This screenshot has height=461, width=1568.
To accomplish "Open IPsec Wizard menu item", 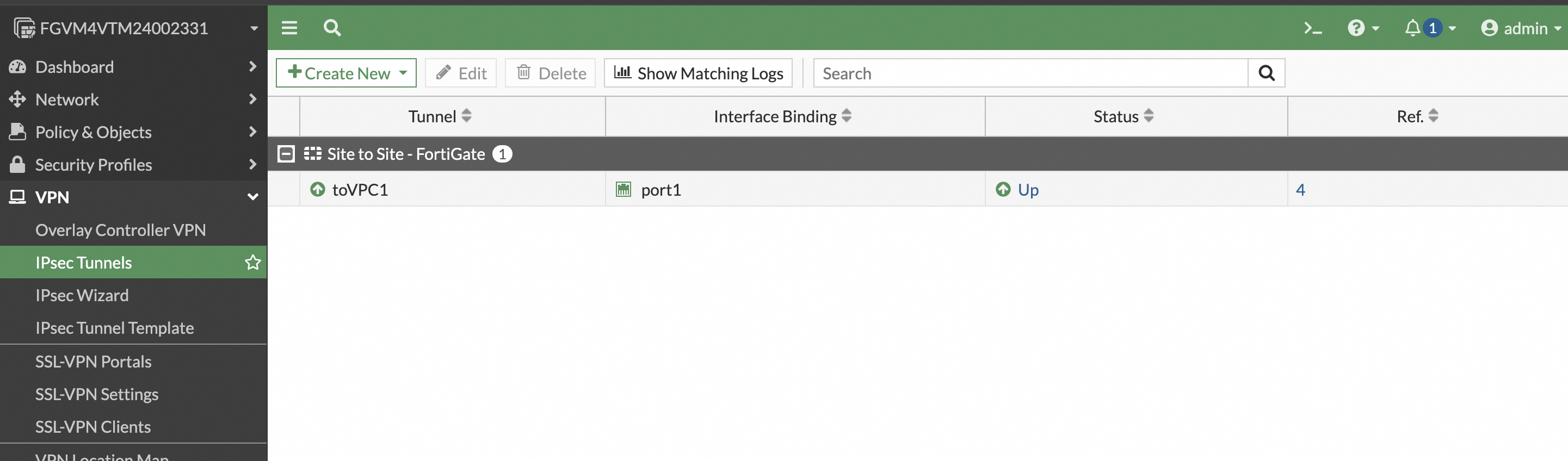I will [x=82, y=296].
